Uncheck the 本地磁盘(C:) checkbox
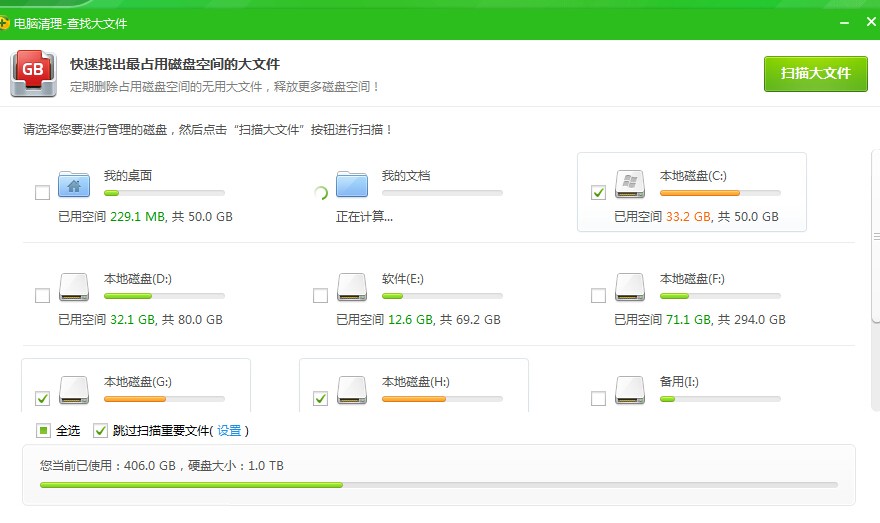Image resolution: width=880 pixels, height=523 pixels. (598, 192)
